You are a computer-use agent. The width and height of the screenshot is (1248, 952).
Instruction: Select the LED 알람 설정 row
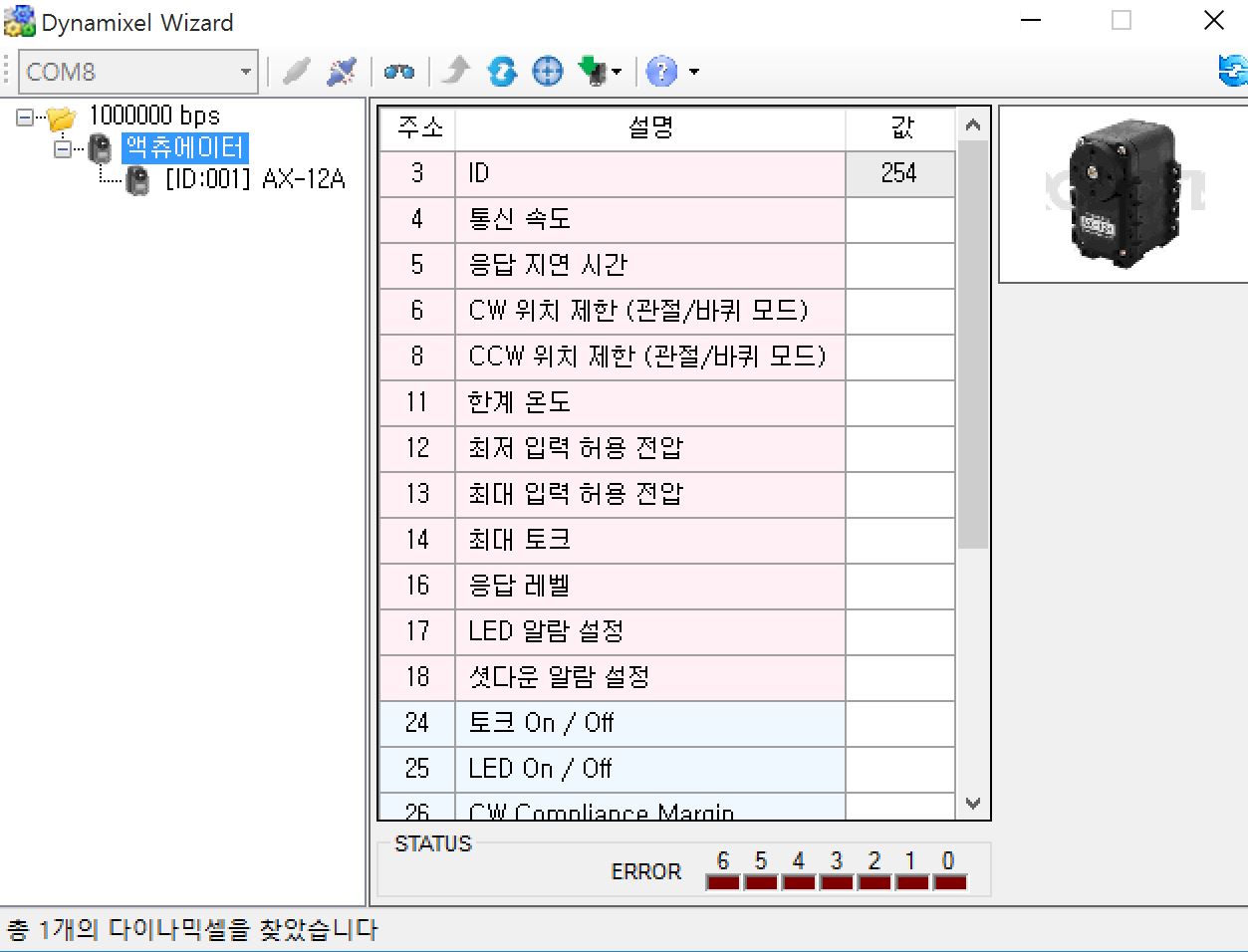tap(666, 631)
